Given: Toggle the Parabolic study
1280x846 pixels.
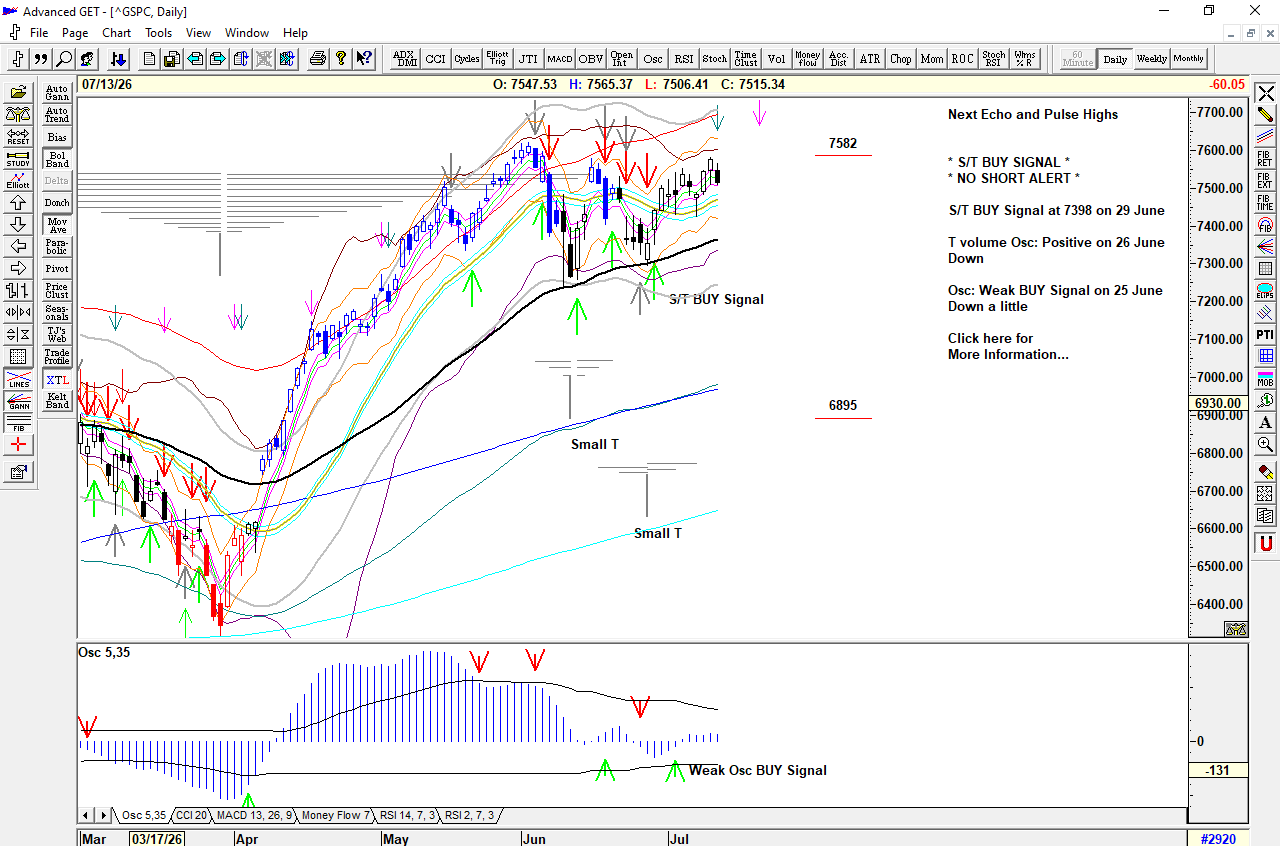Looking at the screenshot, I should click(x=57, y=247).
